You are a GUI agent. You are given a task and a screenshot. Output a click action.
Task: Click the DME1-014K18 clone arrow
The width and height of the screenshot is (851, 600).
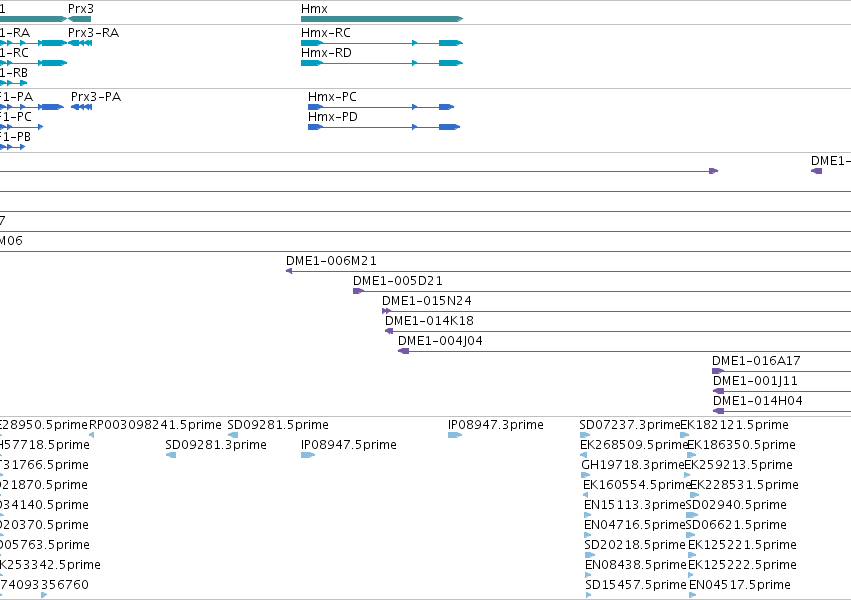(x=389, y=331)
